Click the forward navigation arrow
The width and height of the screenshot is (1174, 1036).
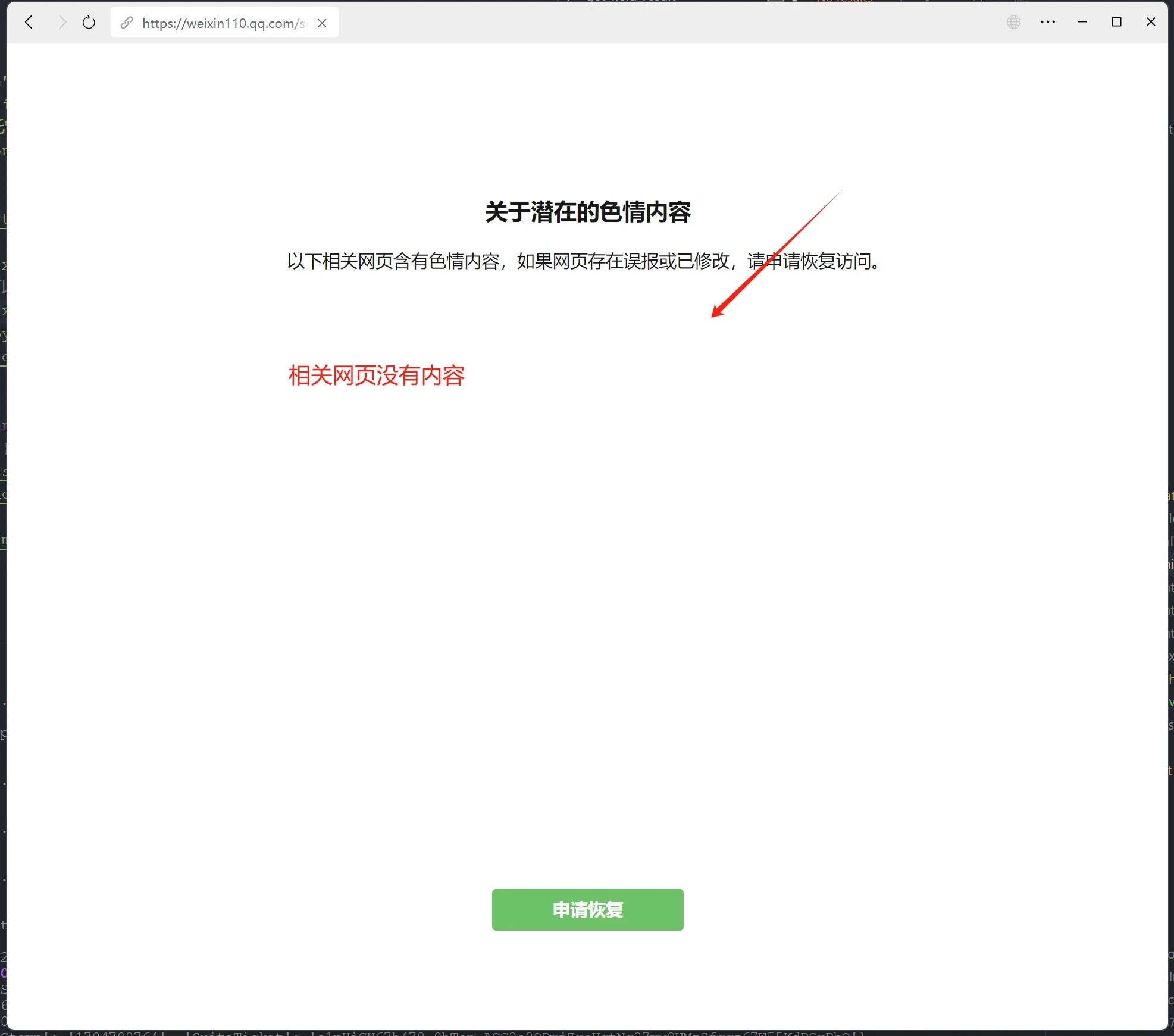tap(62, 23)
